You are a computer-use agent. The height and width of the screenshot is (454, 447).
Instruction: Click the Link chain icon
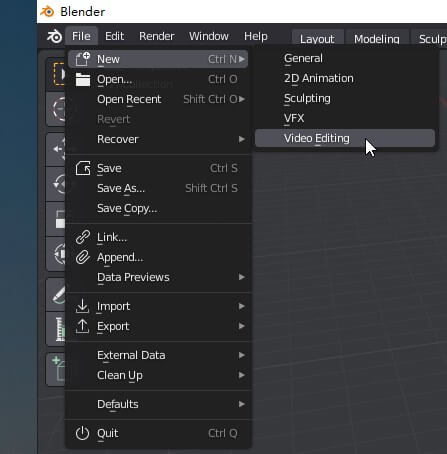coord(83,237)
